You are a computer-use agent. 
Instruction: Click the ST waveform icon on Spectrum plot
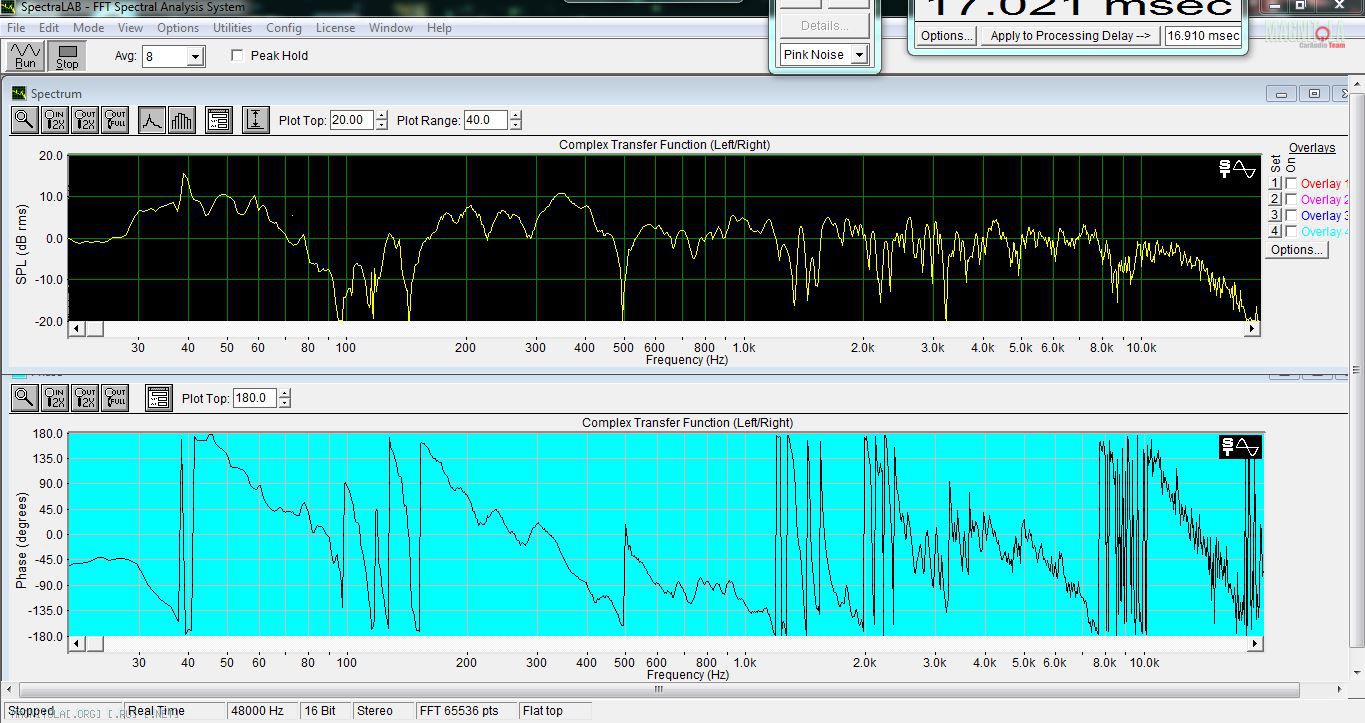click(x=1237, y=168)
